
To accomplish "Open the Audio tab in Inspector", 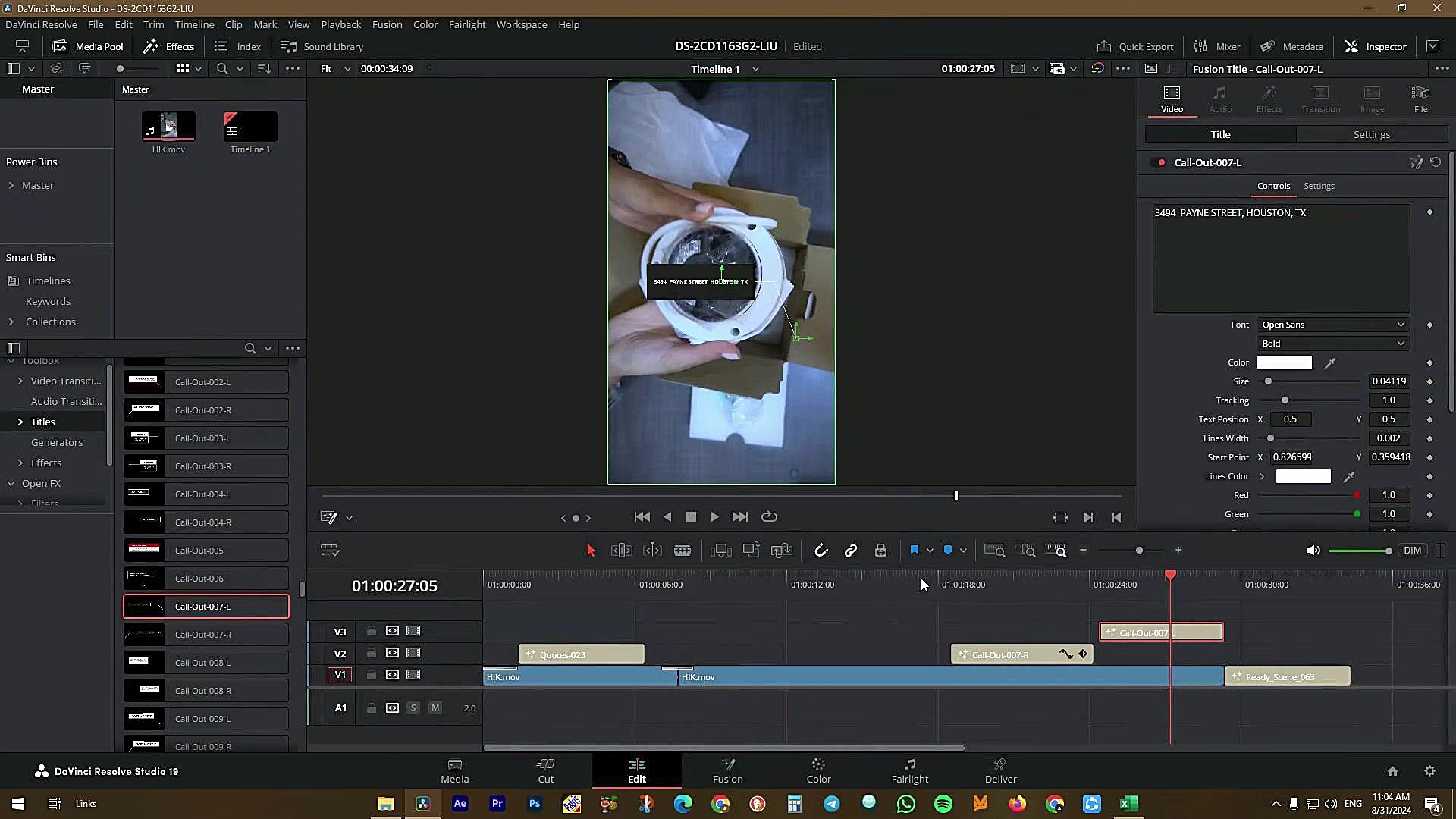I will pyautogui.click(x=1220, y=99).
